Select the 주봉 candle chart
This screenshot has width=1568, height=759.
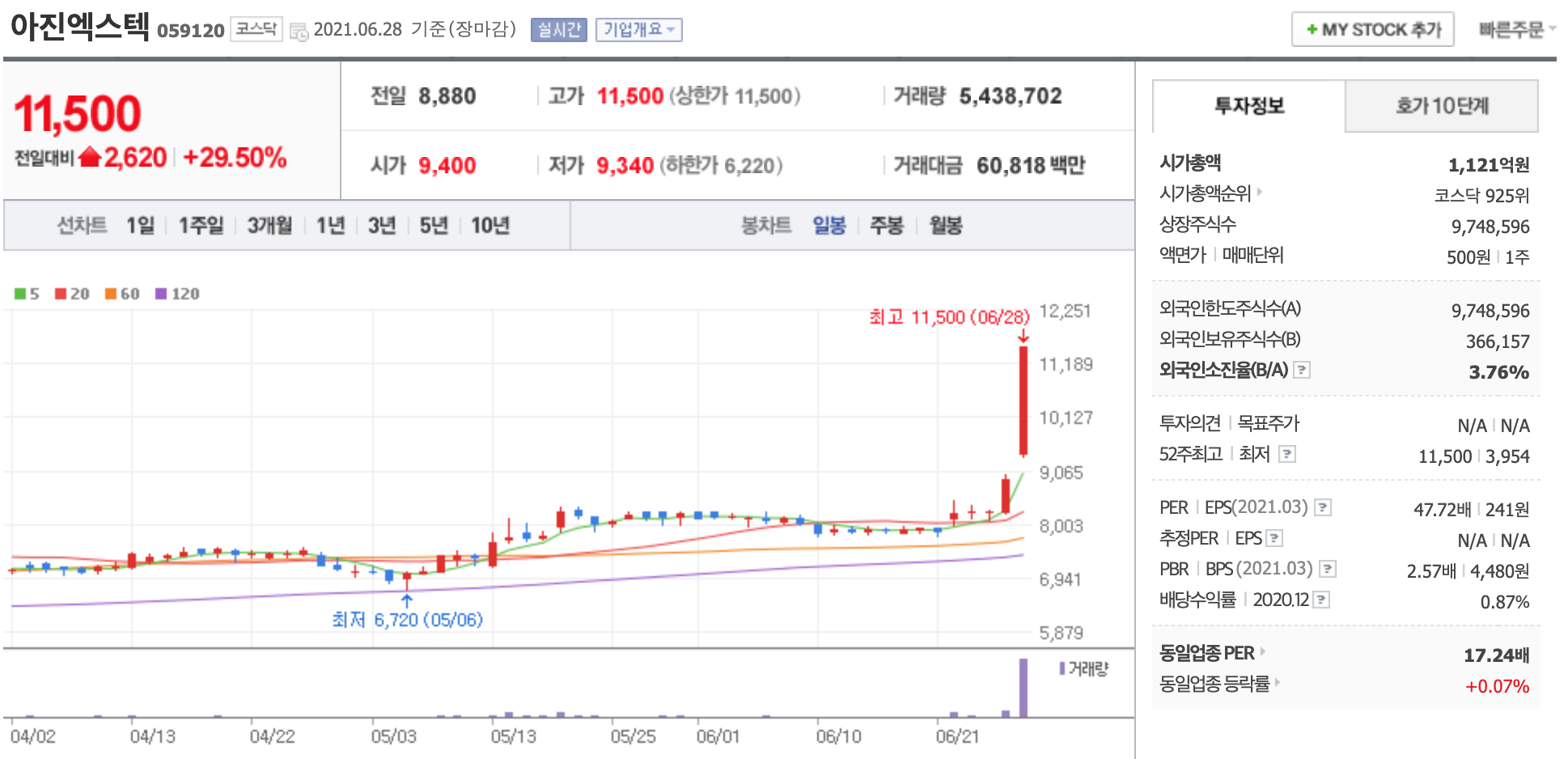click(x=886, y=225)
